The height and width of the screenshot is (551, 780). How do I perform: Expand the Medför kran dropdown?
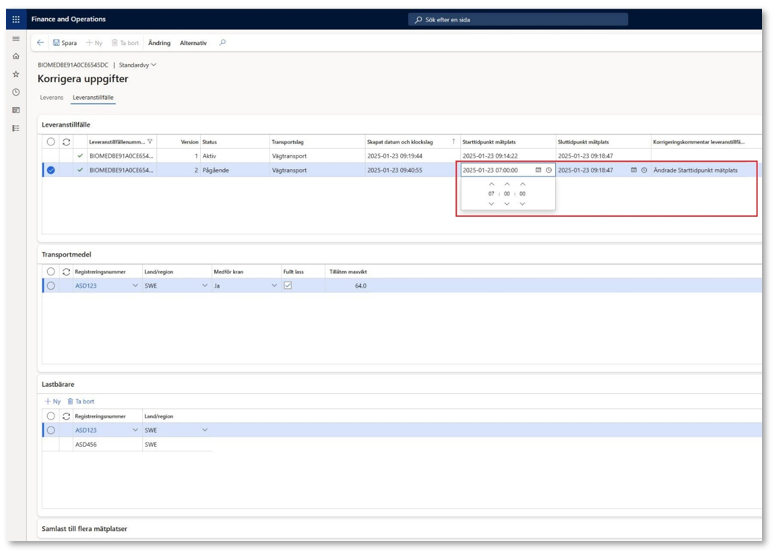[275, 286]
